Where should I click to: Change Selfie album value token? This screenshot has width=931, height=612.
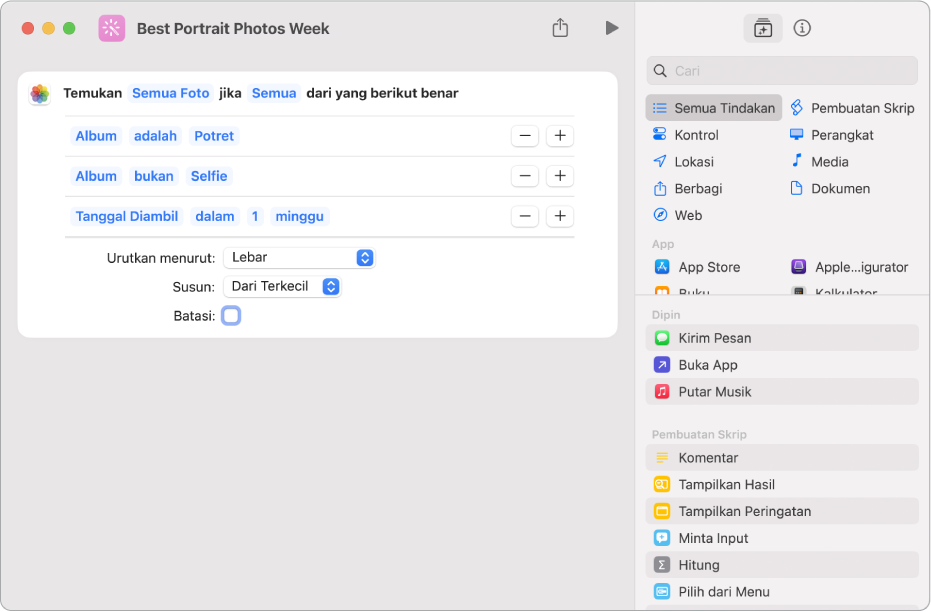click(x=209, y=176)
